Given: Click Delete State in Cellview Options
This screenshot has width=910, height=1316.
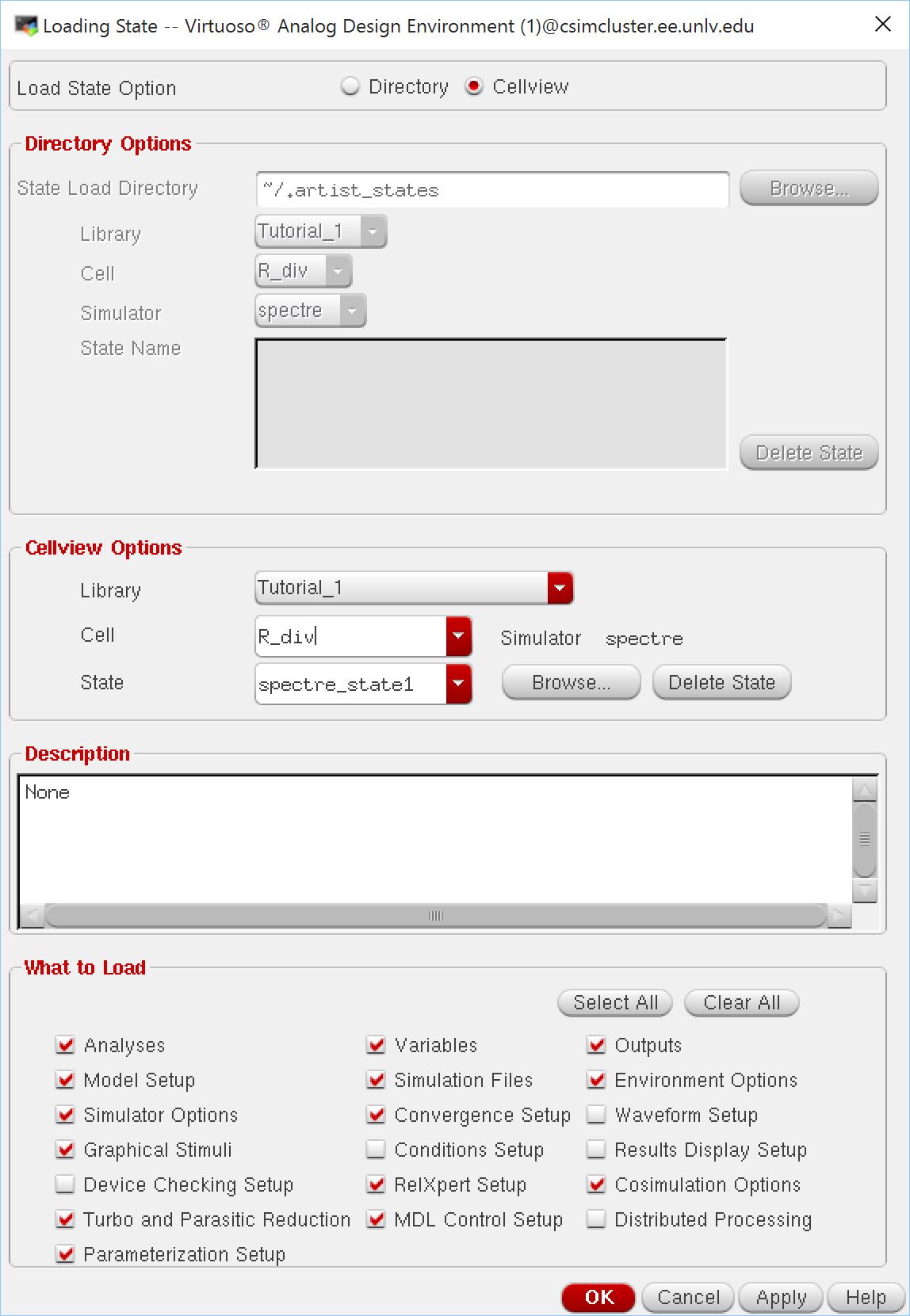Looking at the screenshot, I should click(x=721, y=682).
